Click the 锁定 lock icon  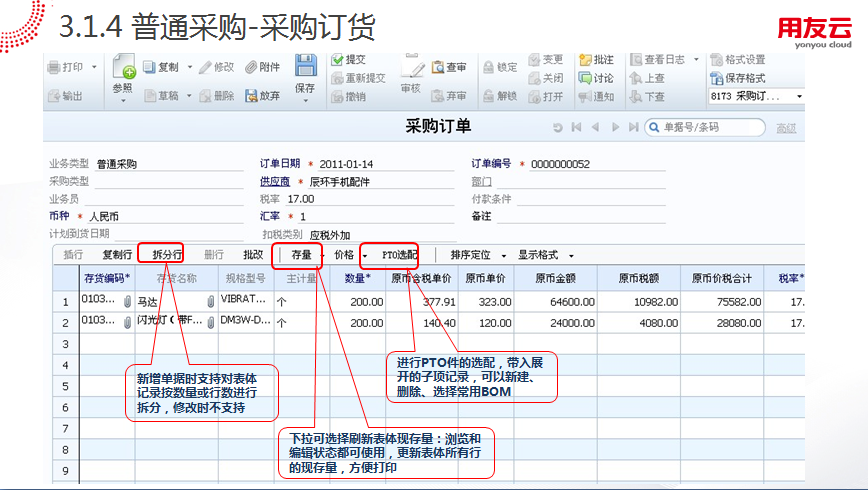pyautogui.click(x=488, y=67)
